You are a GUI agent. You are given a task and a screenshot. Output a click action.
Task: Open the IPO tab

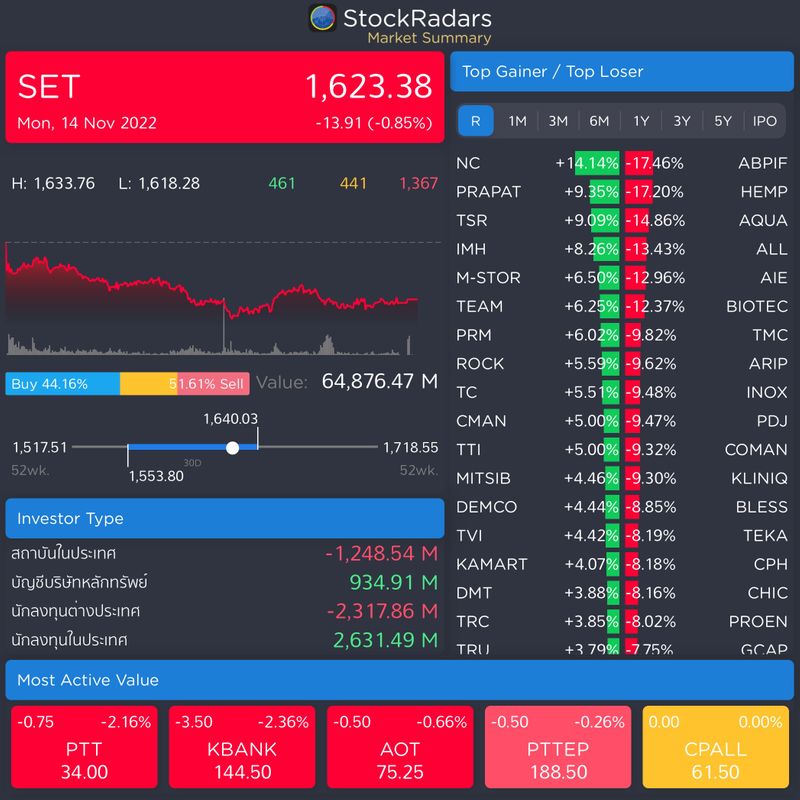(765, 120)
